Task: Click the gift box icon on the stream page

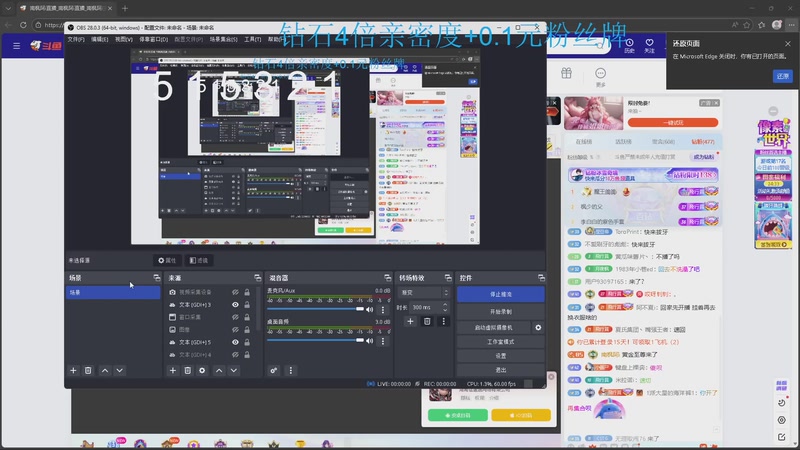Action: tap(566, 73)
